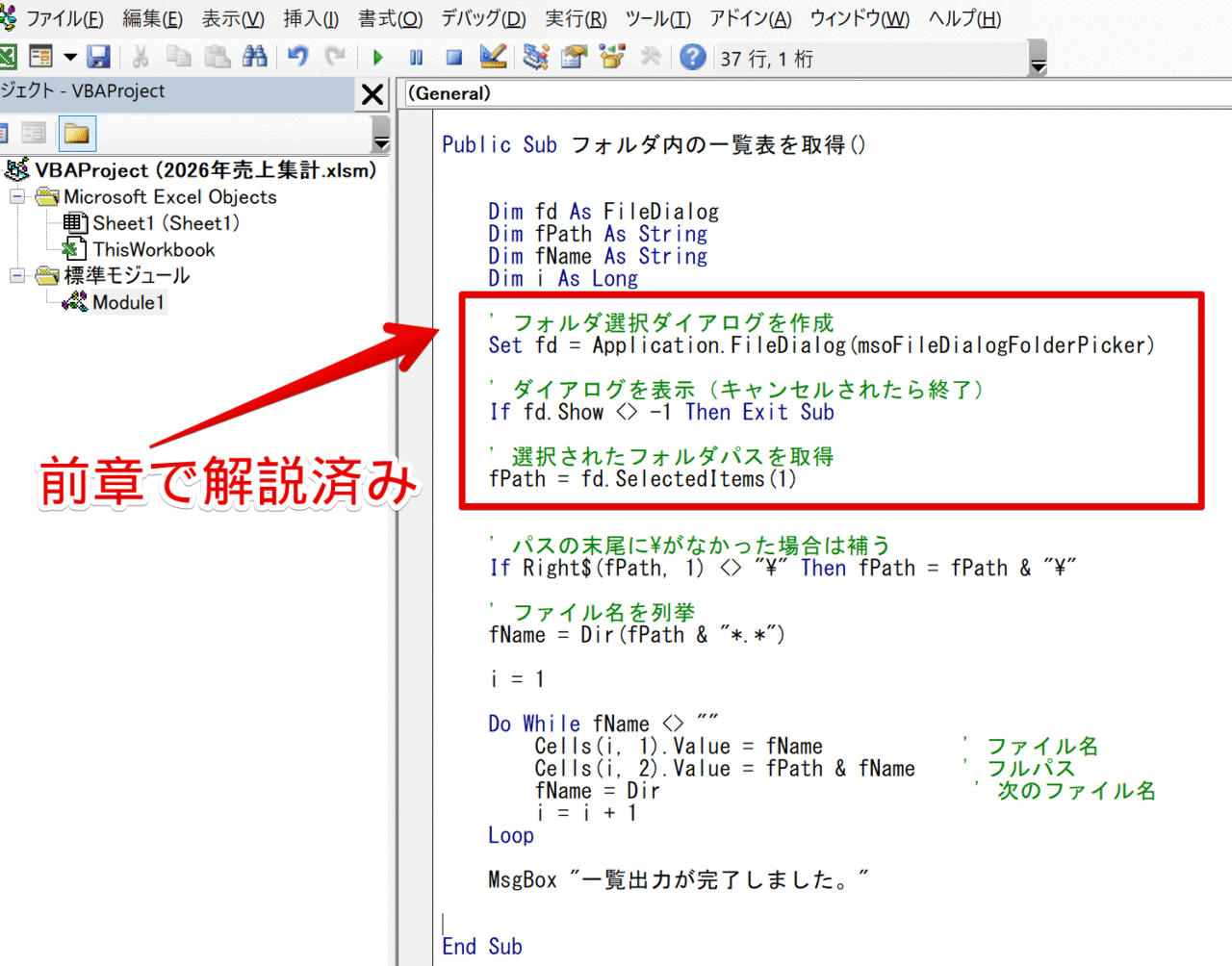Click the Undo arrow icon
Screen dimensions: 1232x966
[297, 58]
